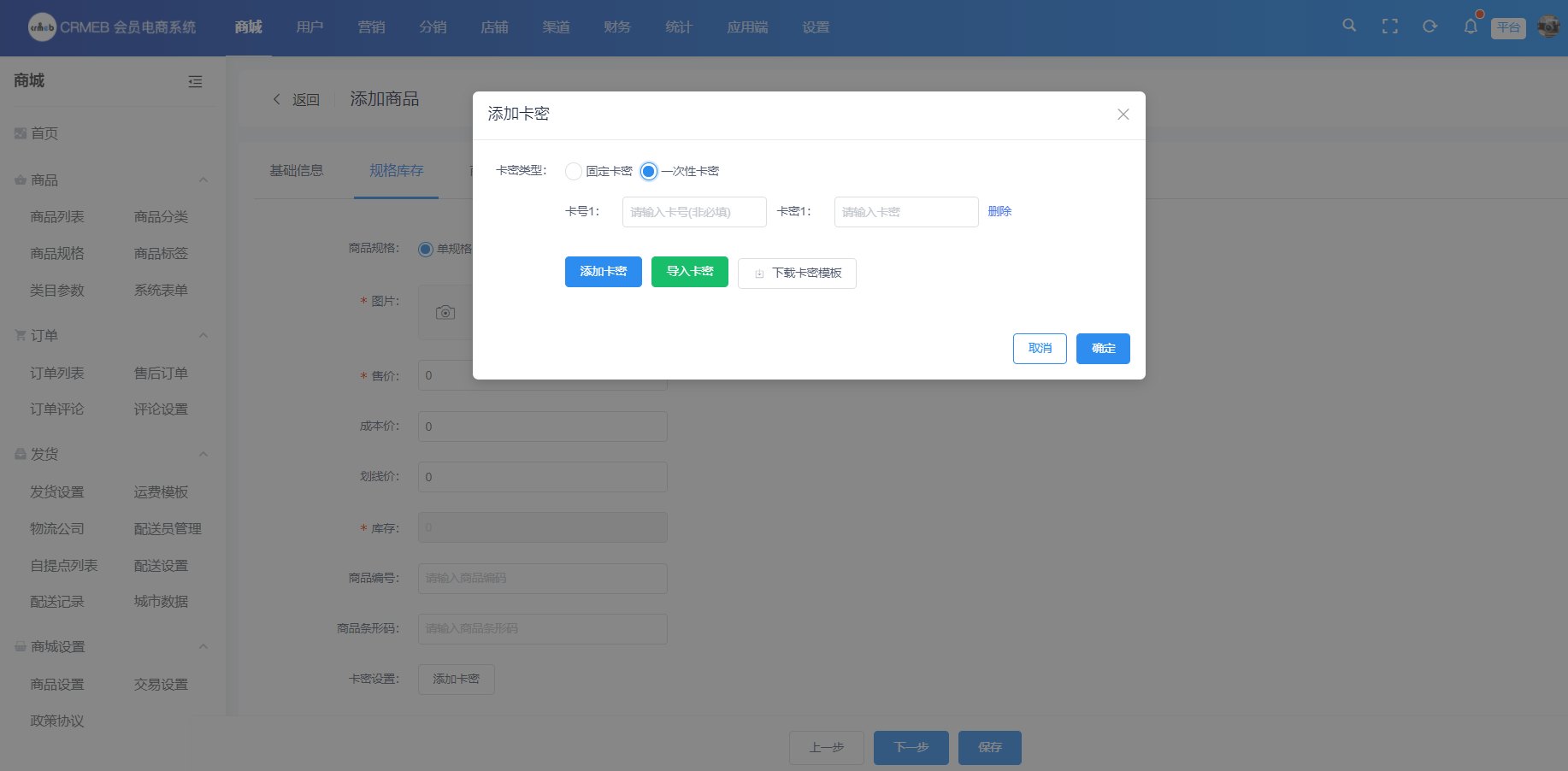Viewport: 1568px width, 771px height.
Task: Click 商品条形码 input field
Action: [x=543, y=629]
